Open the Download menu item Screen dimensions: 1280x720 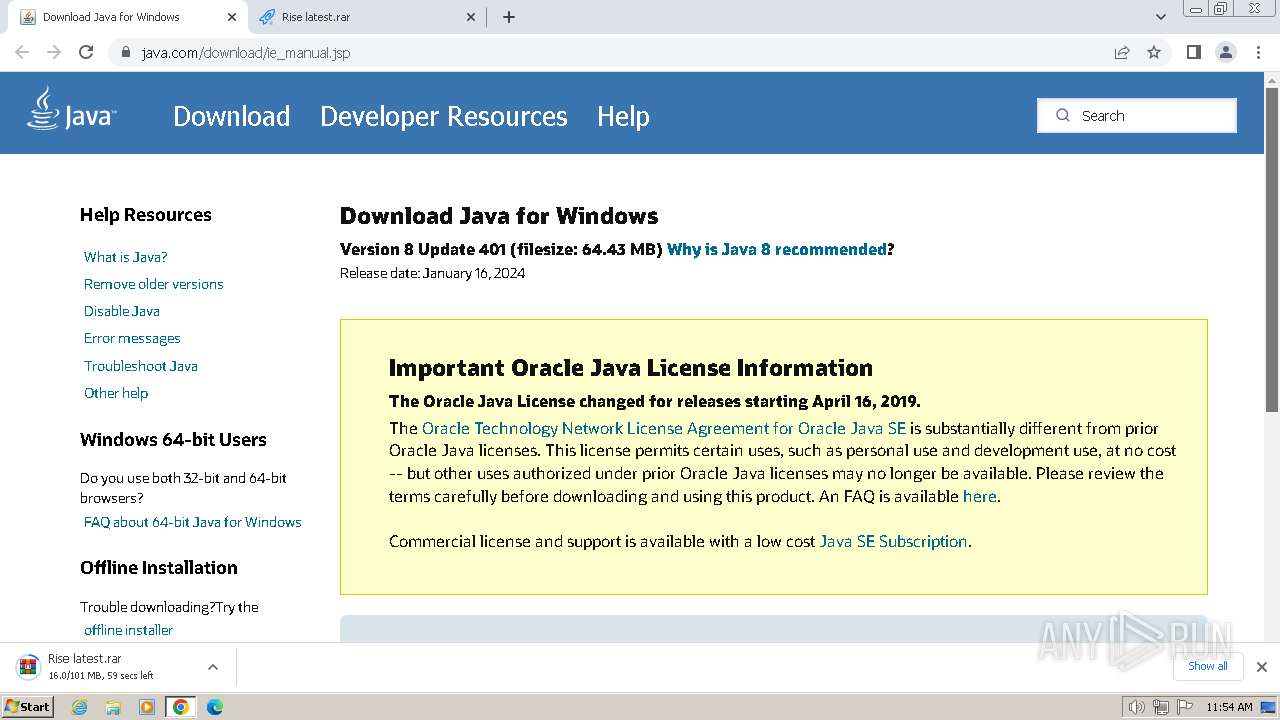point(231,116)
